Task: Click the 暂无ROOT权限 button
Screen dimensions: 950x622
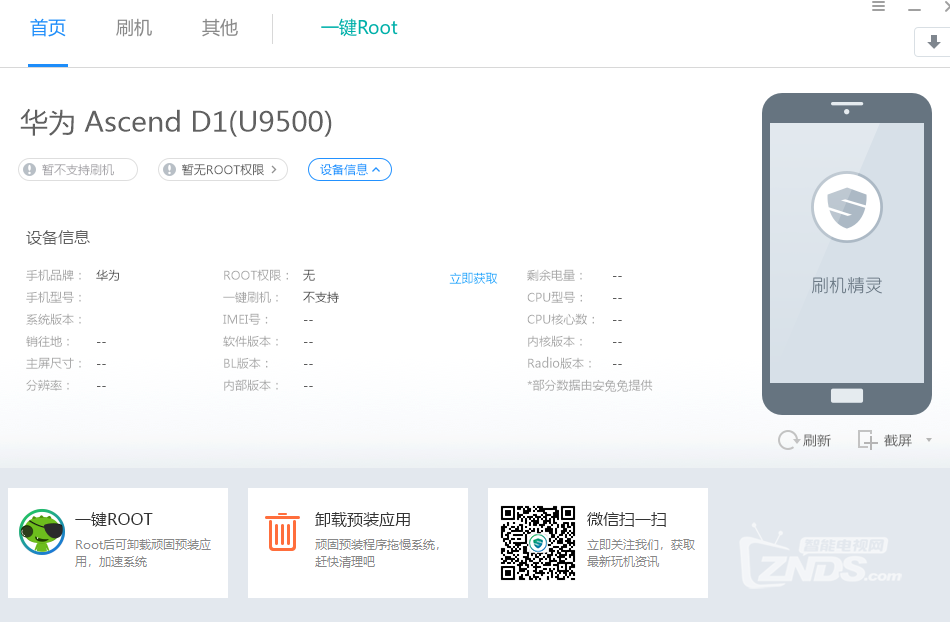Action: click(223, 170)
